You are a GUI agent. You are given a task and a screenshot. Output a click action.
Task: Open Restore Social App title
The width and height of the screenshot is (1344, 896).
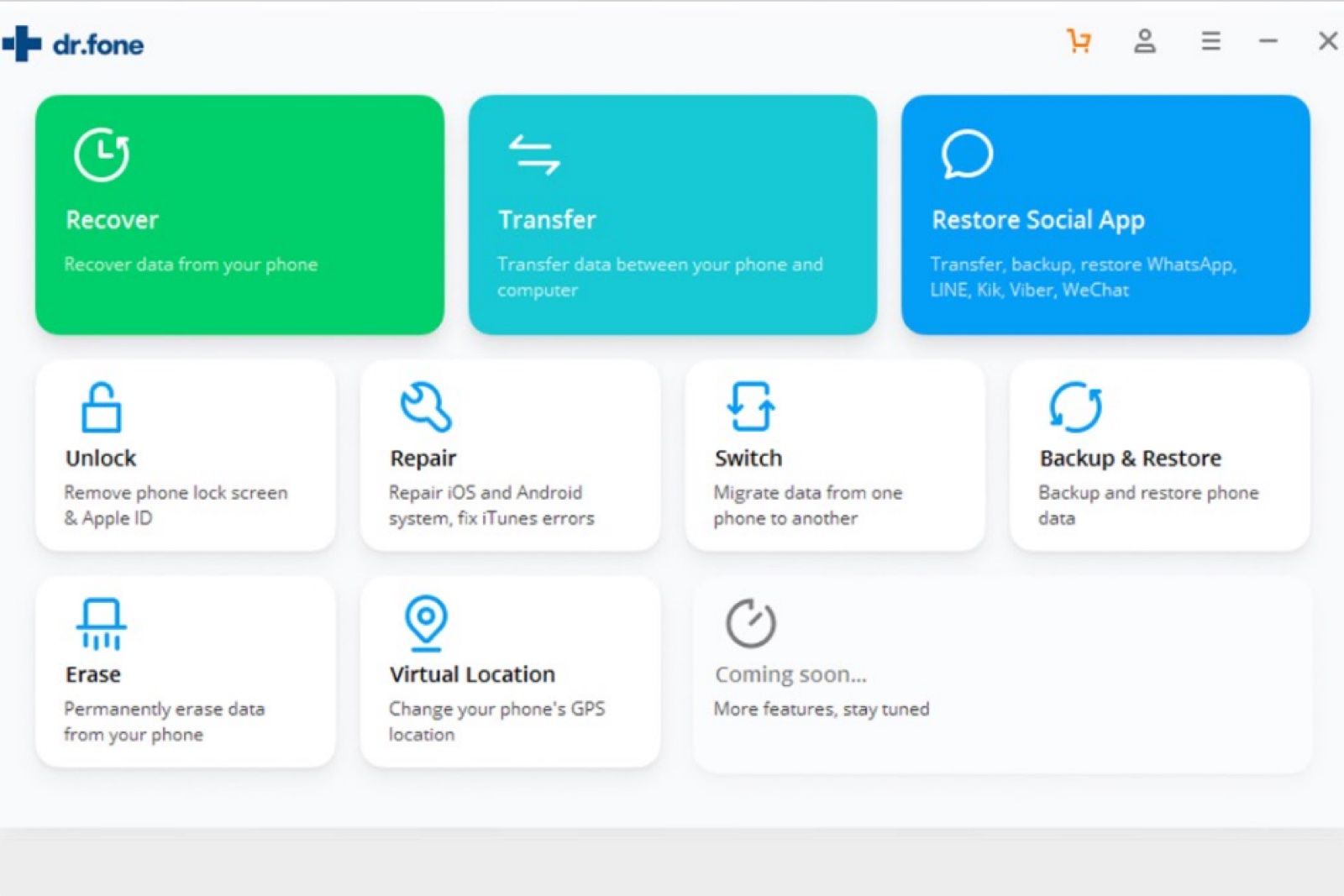tap(1038, 220)
